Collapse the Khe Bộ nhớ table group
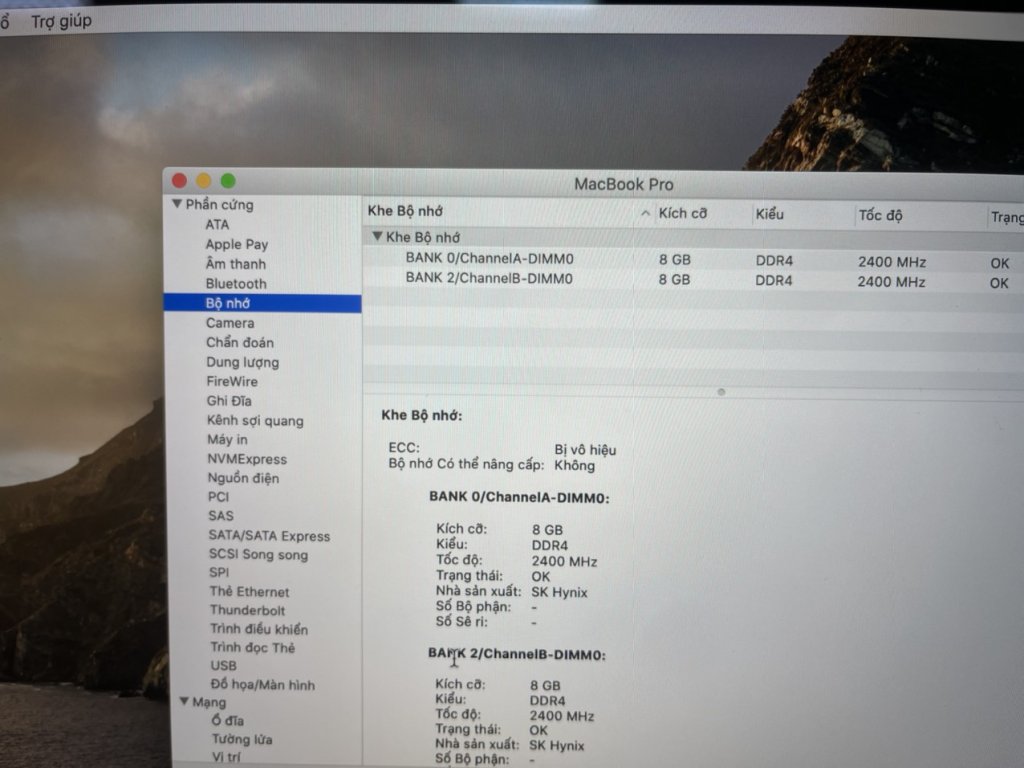The height and width of the screenshot is (768, 1024). click(x=377, y=236)
